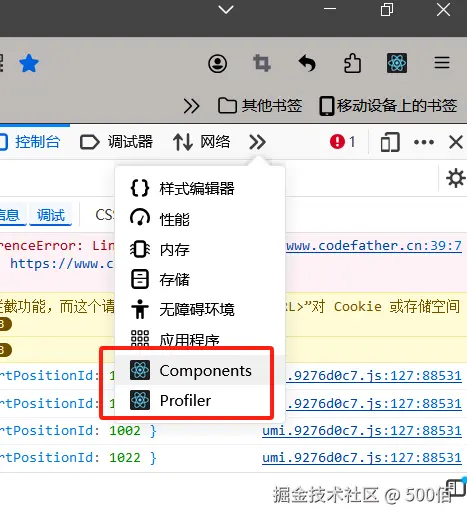This screenshot has width=467, height=519.
Task: Click the red error count indicator
Action: click(342, 142)
